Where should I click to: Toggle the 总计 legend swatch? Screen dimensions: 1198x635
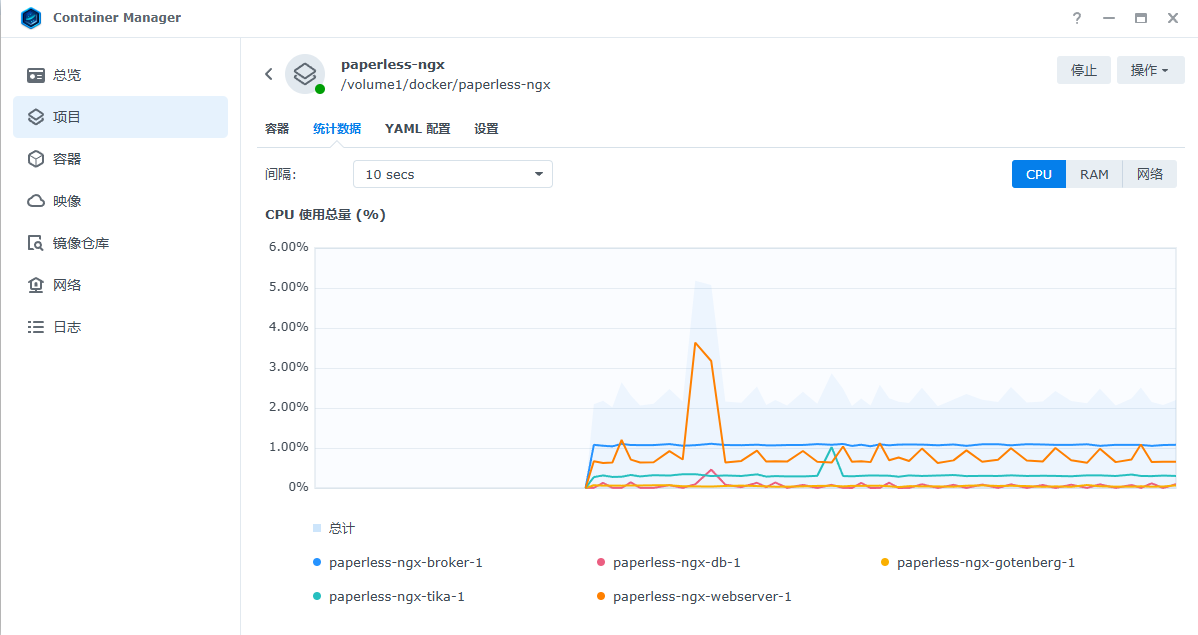pyautogui.click(x=317, y=528)
